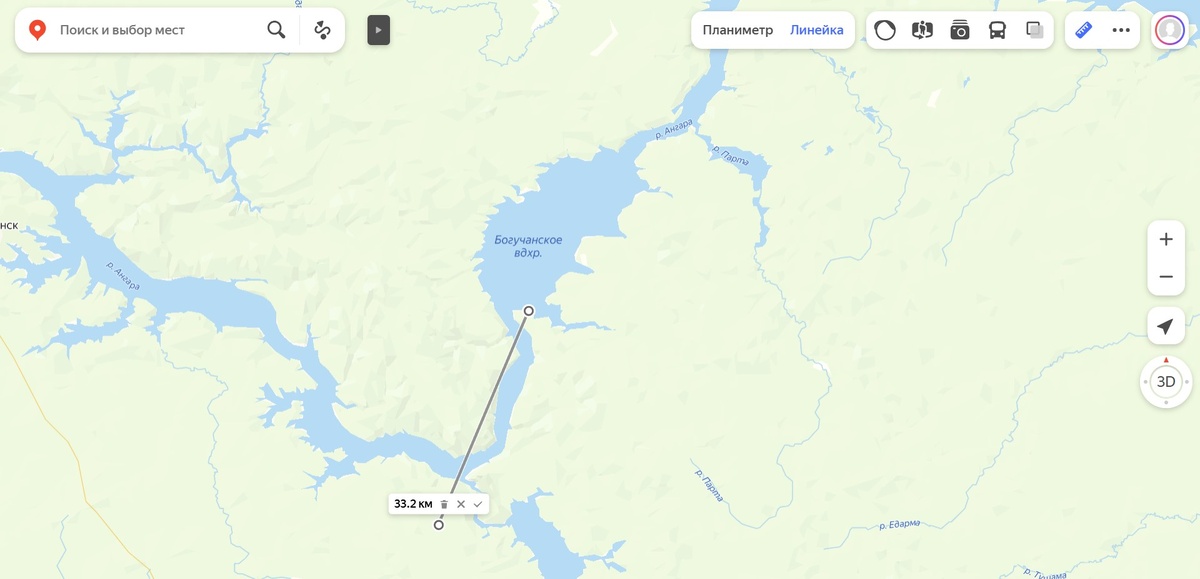The height and width of the screenshot is (579, 1200).
Task: Open the user profile avatar
Action: [x=1169, y=30]
